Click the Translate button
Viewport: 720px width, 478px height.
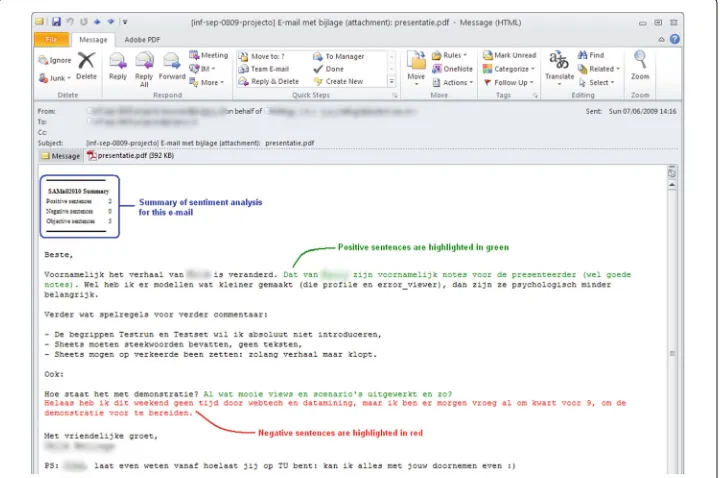pos(559,67)
